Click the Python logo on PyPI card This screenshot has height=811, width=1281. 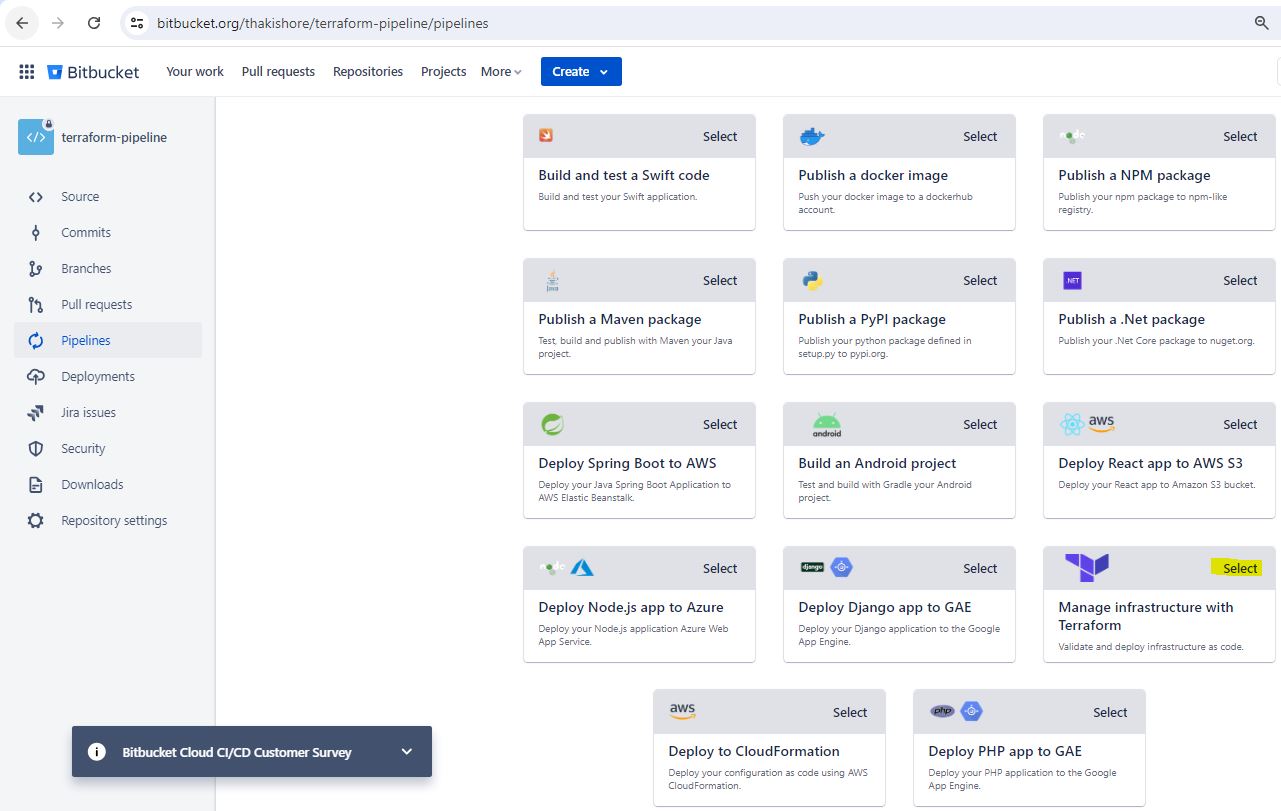(812, 281)
